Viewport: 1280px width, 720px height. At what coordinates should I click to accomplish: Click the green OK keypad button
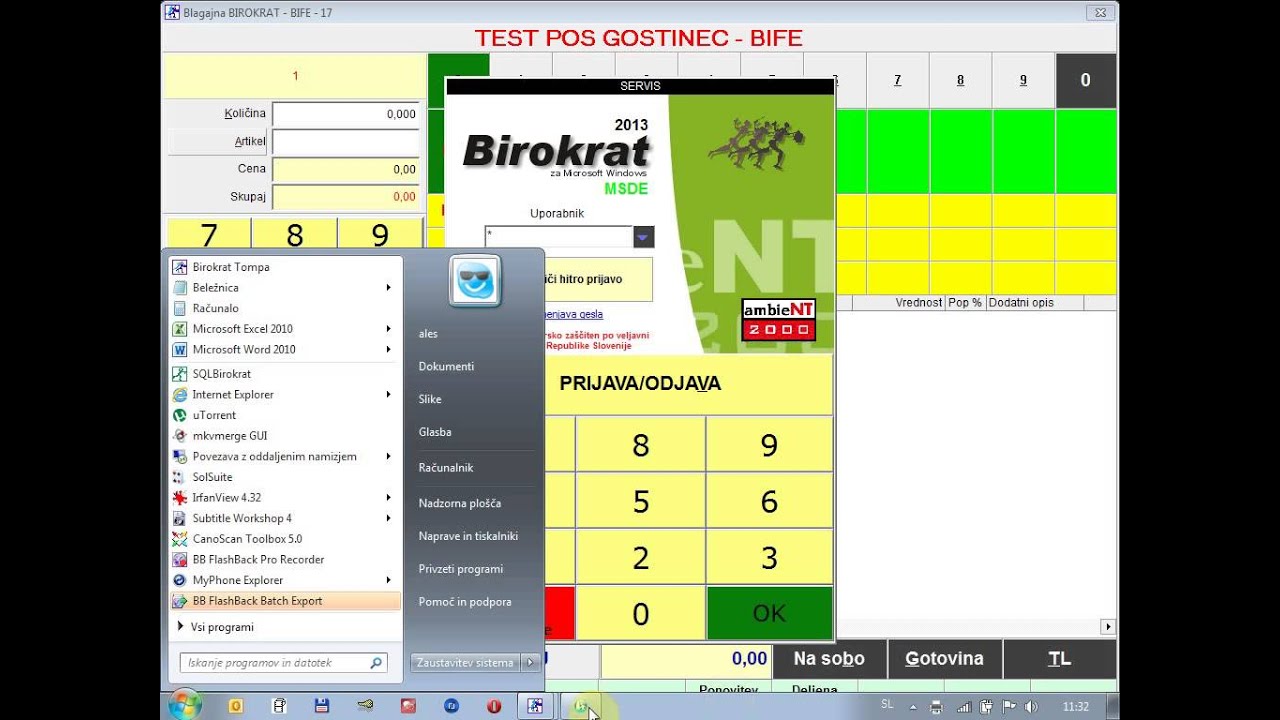pyautogui.click(x=769, y=613)
